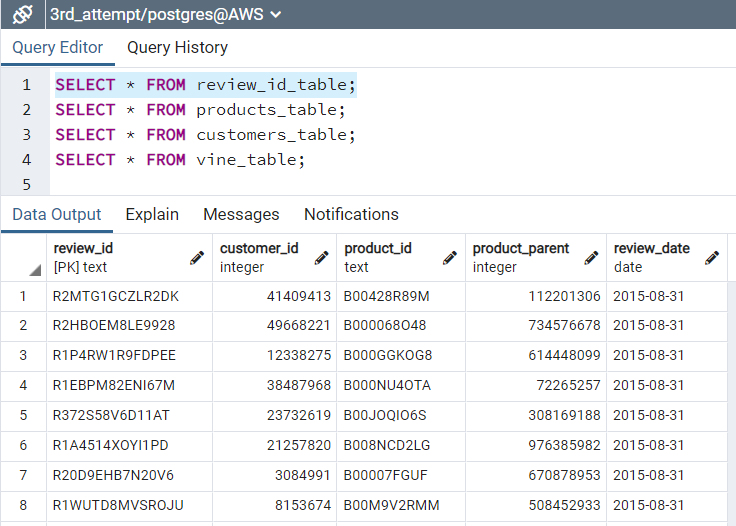
Task: Click product_parent value 976385982
Action: 536,445
